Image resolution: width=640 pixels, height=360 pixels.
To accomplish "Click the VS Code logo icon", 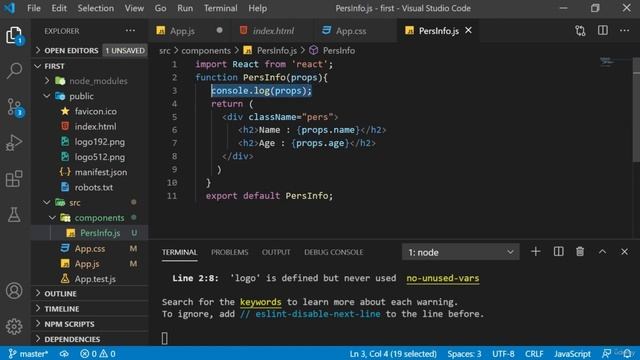I will click(10, 8).
